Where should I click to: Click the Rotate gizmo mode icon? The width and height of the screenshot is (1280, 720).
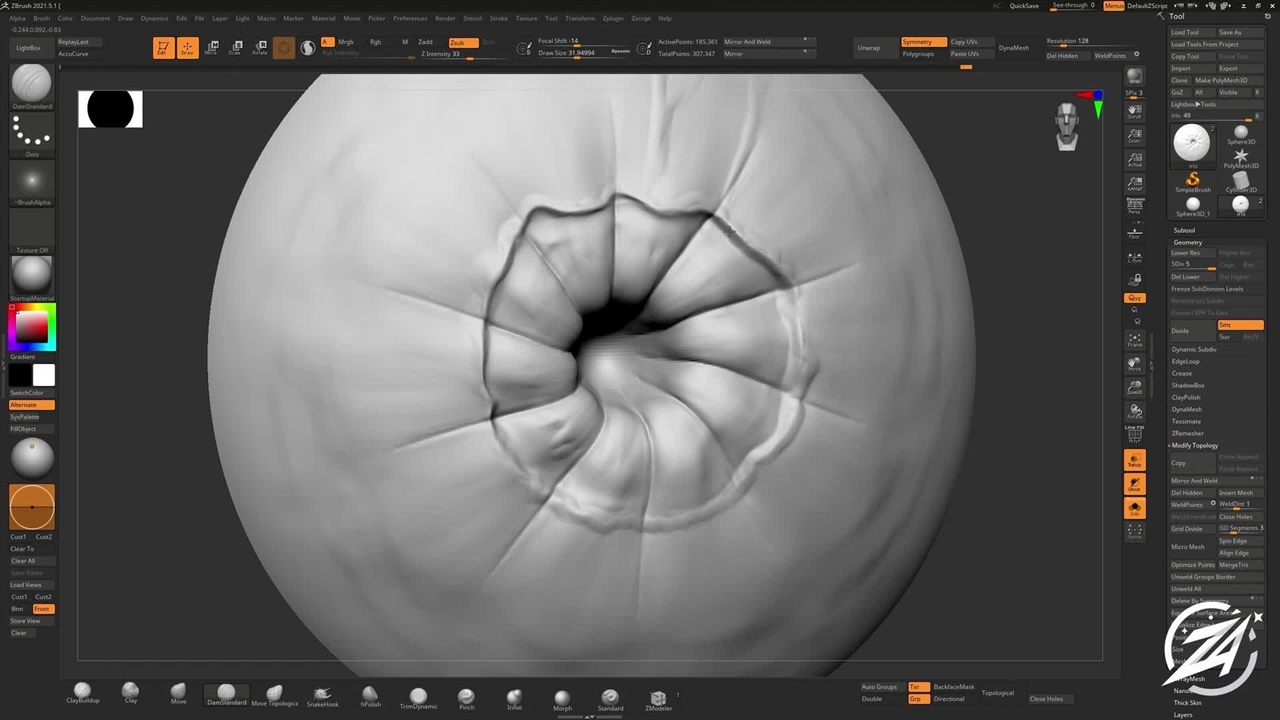260,48
